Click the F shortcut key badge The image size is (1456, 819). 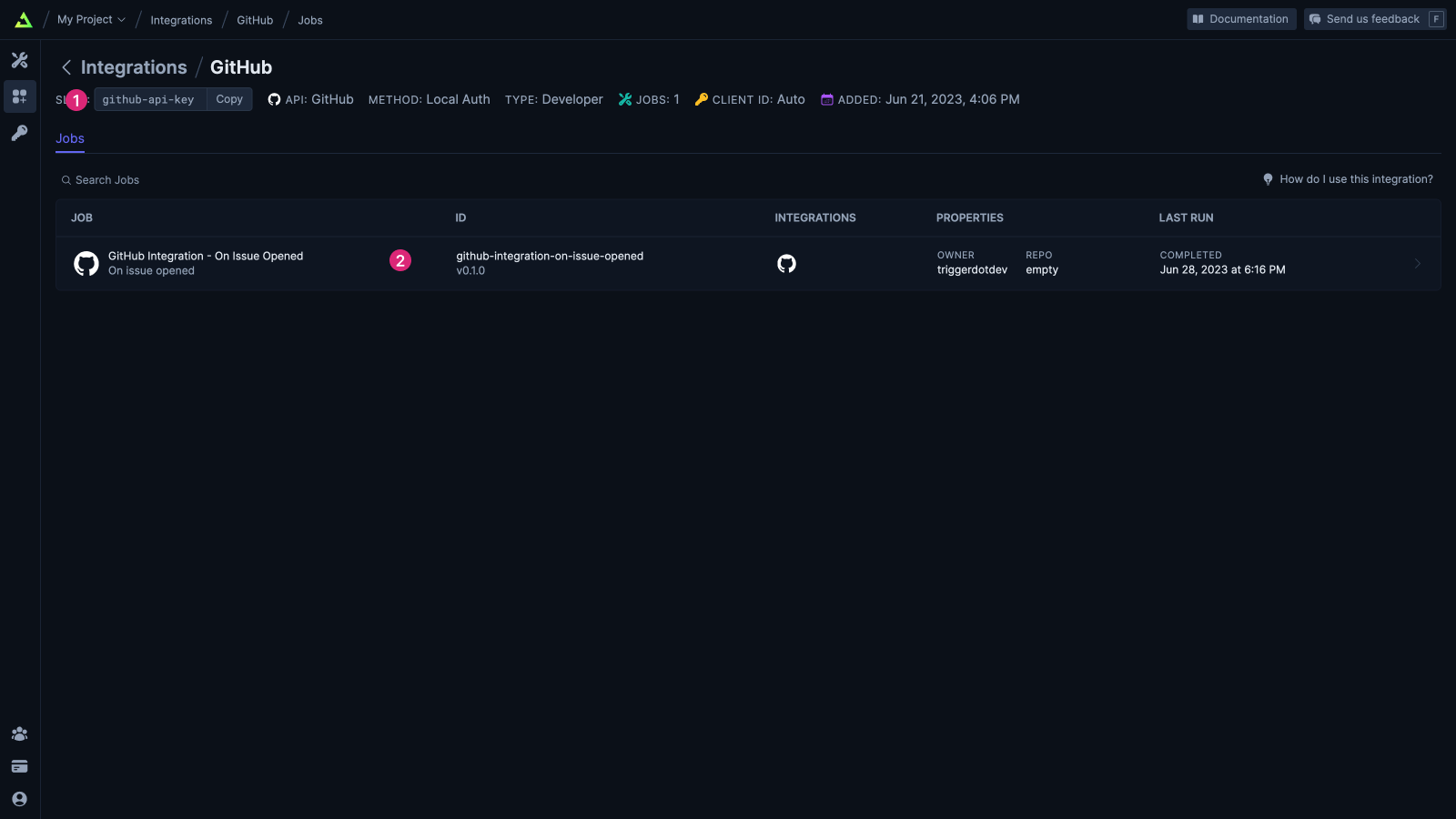tap(1436, 19)
